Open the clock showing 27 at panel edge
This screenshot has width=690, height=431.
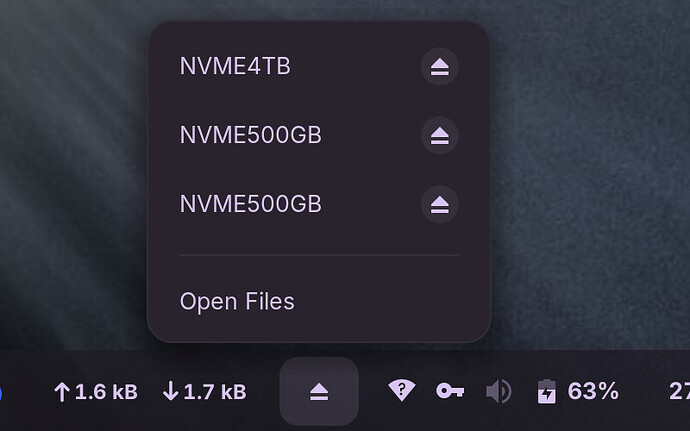click(679, 391)
